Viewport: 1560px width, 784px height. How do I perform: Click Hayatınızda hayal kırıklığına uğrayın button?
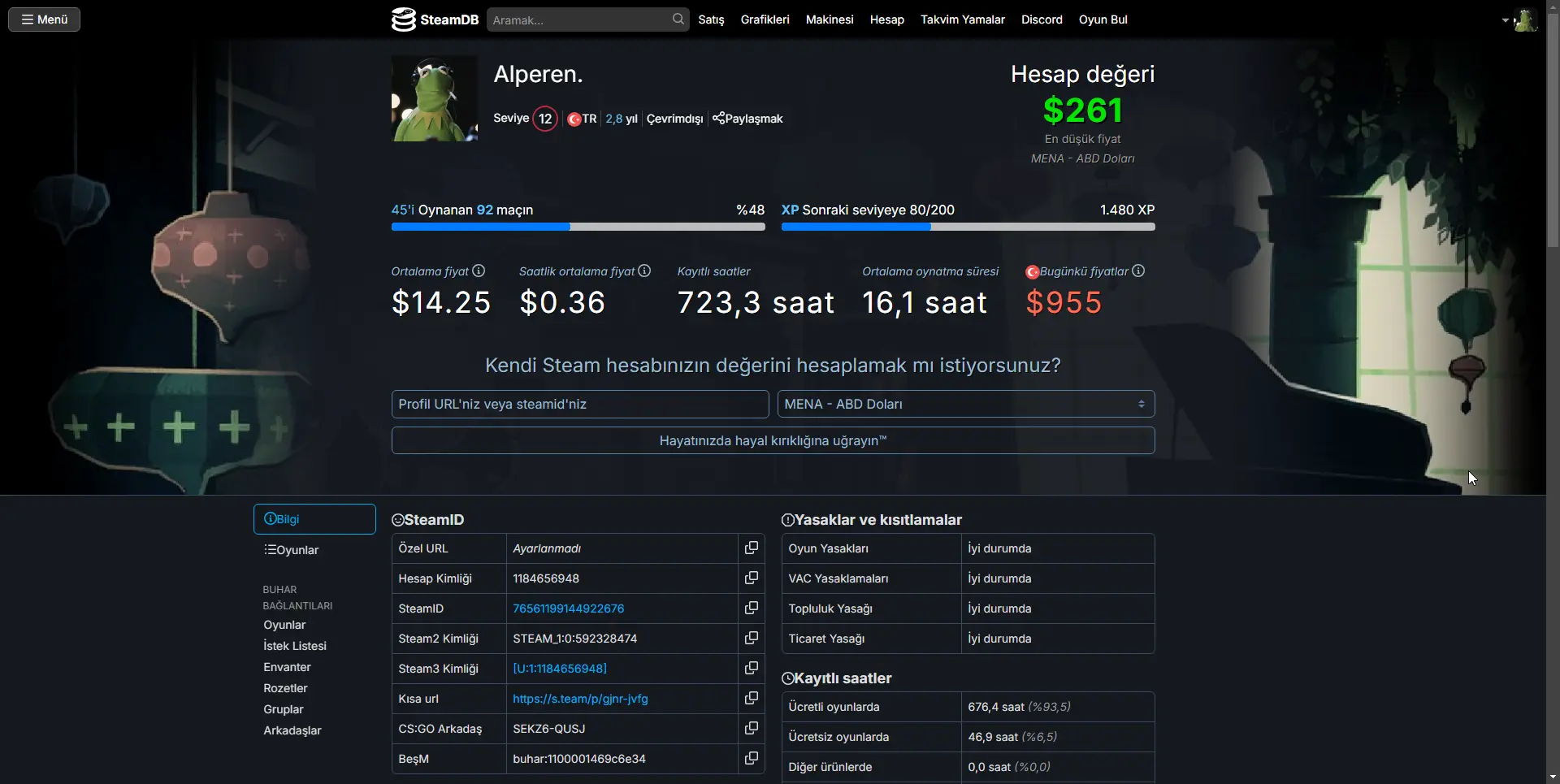pyautogui.click(x=773, y=440)
